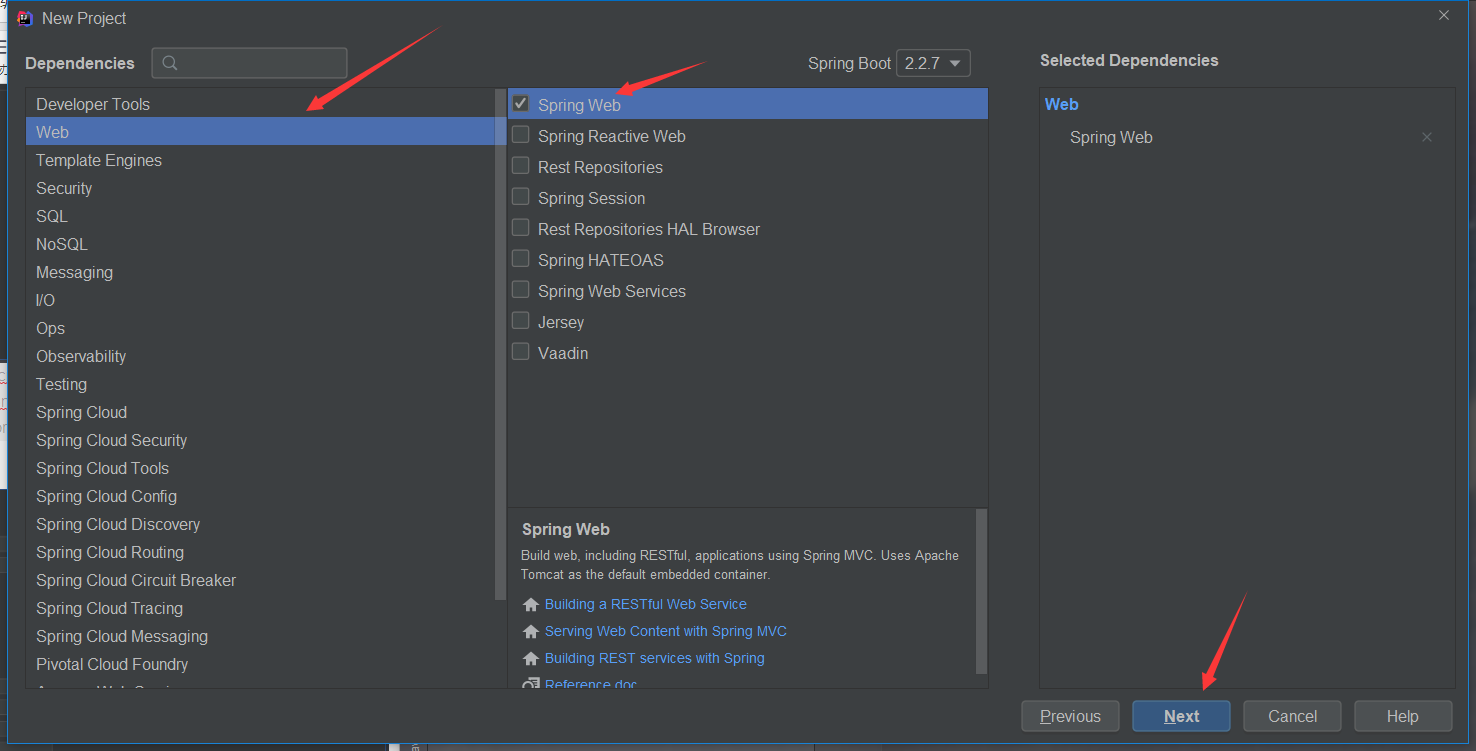The height and width of the screenshot is (751, 1476).
Task: Enable the Jersey checkbox
Action: pos(521,320)
